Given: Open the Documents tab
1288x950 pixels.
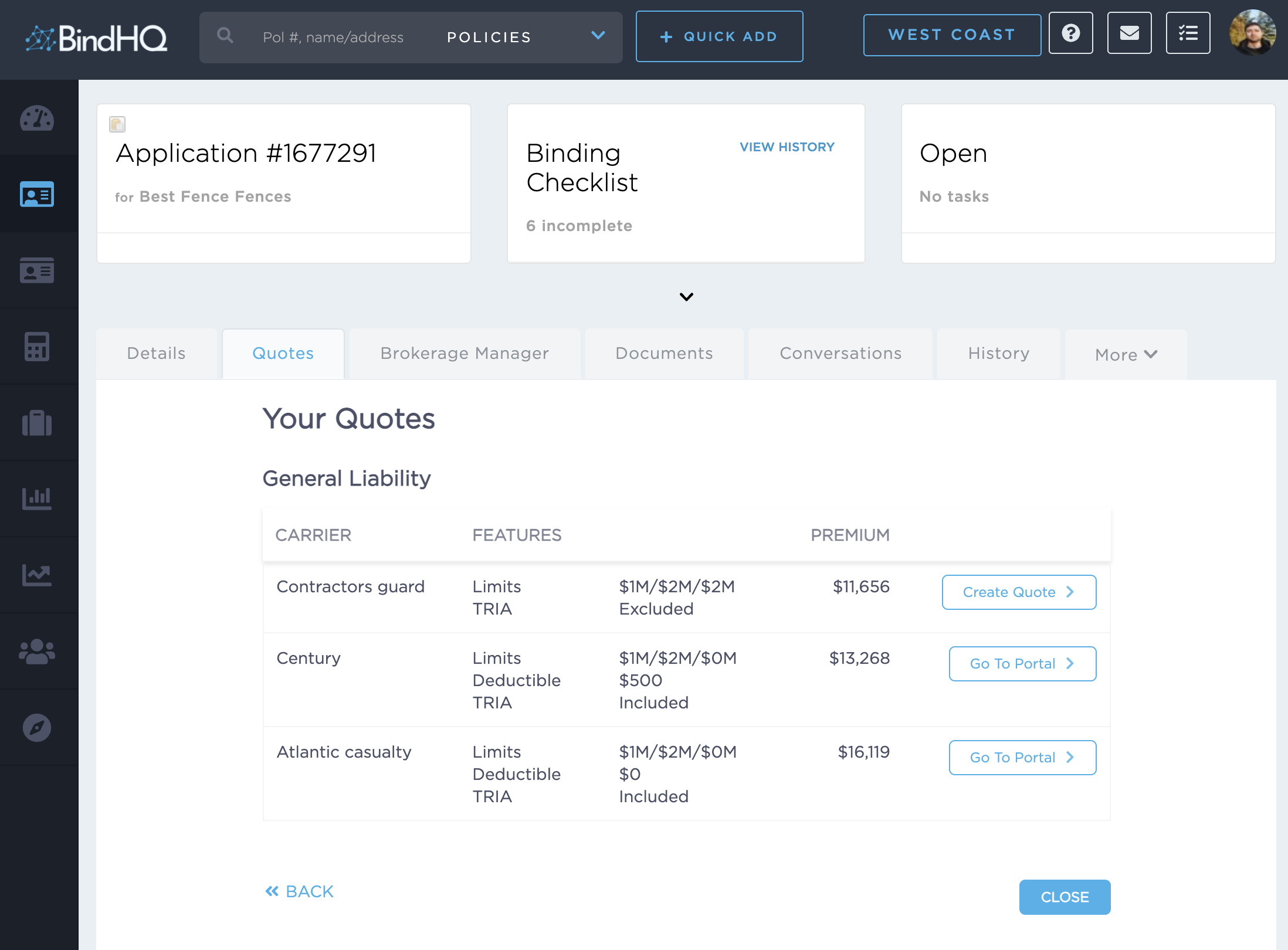Looking at the screenshot, I should [665, 354].
